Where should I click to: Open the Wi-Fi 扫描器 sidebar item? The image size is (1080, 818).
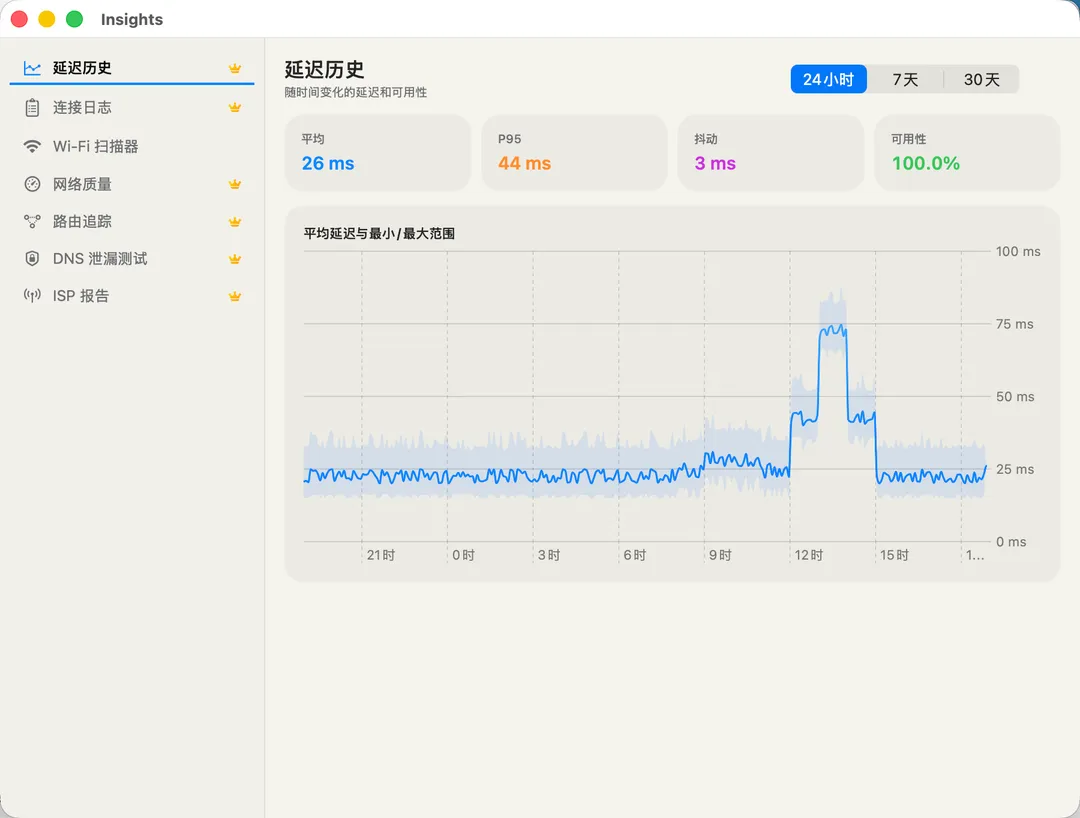[x=132, y=147]
